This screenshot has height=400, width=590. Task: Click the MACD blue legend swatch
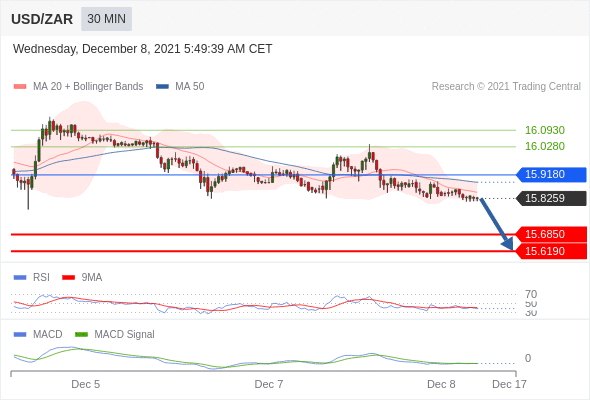coord(20,335)
